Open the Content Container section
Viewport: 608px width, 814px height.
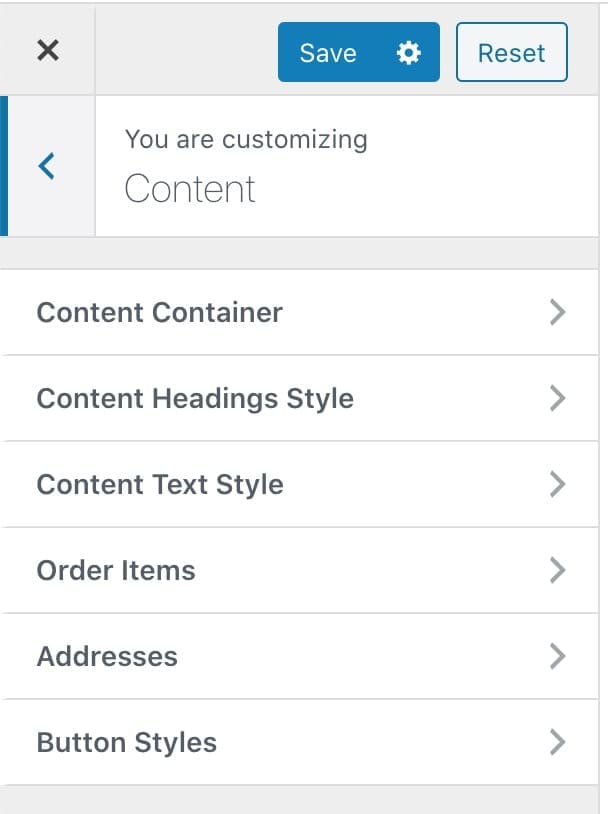pos(299,313)
